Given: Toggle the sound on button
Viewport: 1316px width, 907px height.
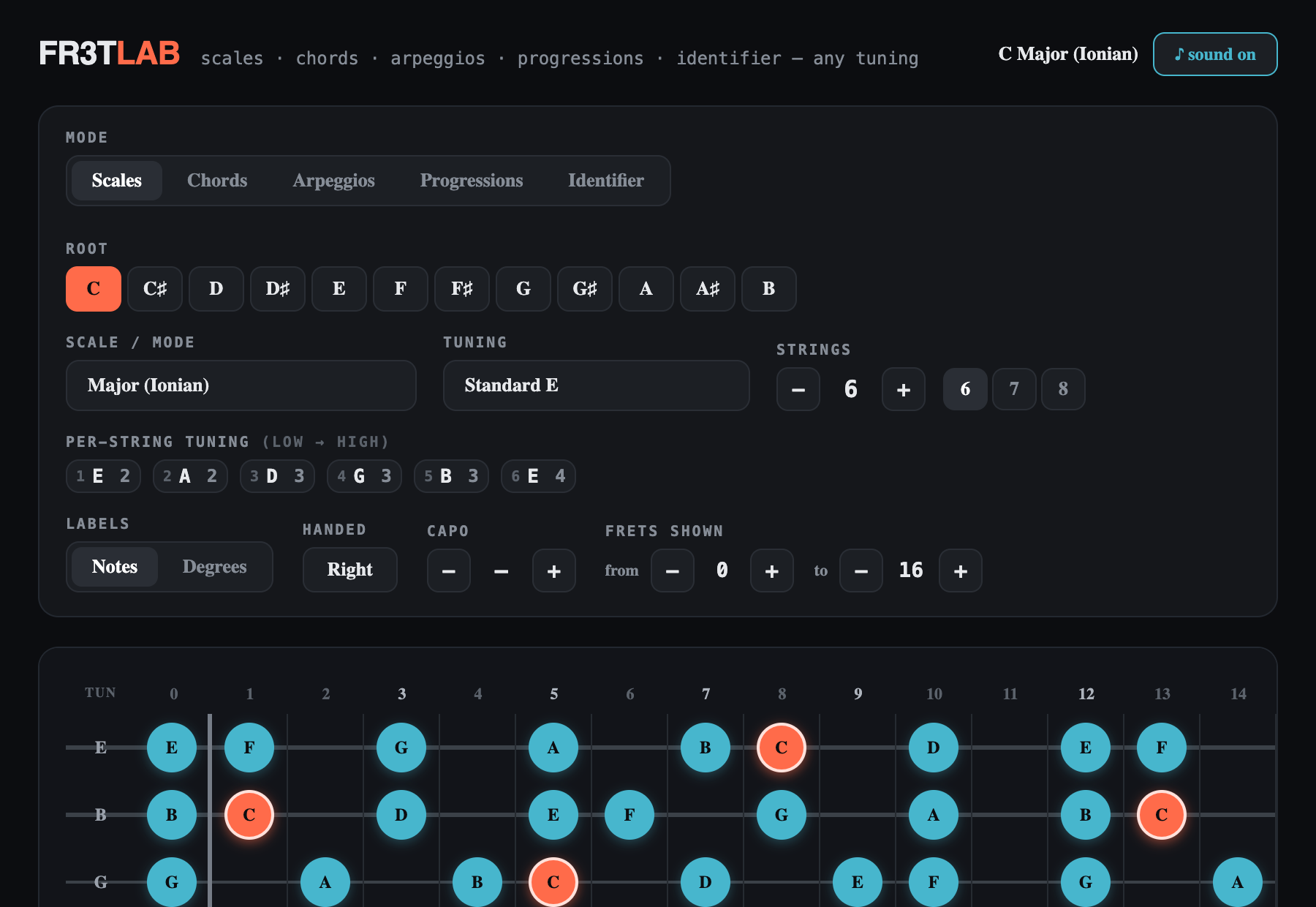Looking at the screenshot, I should pyautogui.click(x=1215, y=54).
